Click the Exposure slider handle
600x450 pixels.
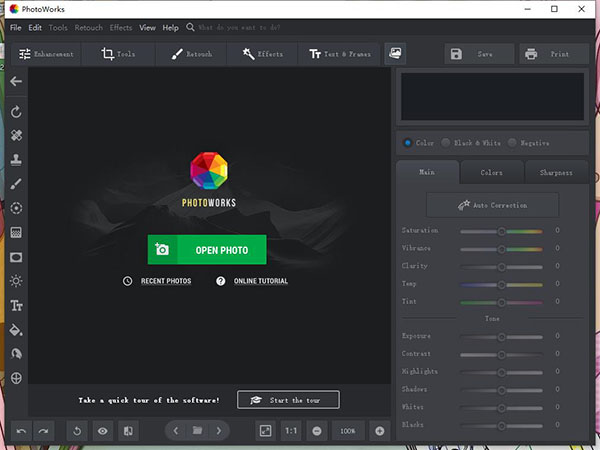point(501,337)
